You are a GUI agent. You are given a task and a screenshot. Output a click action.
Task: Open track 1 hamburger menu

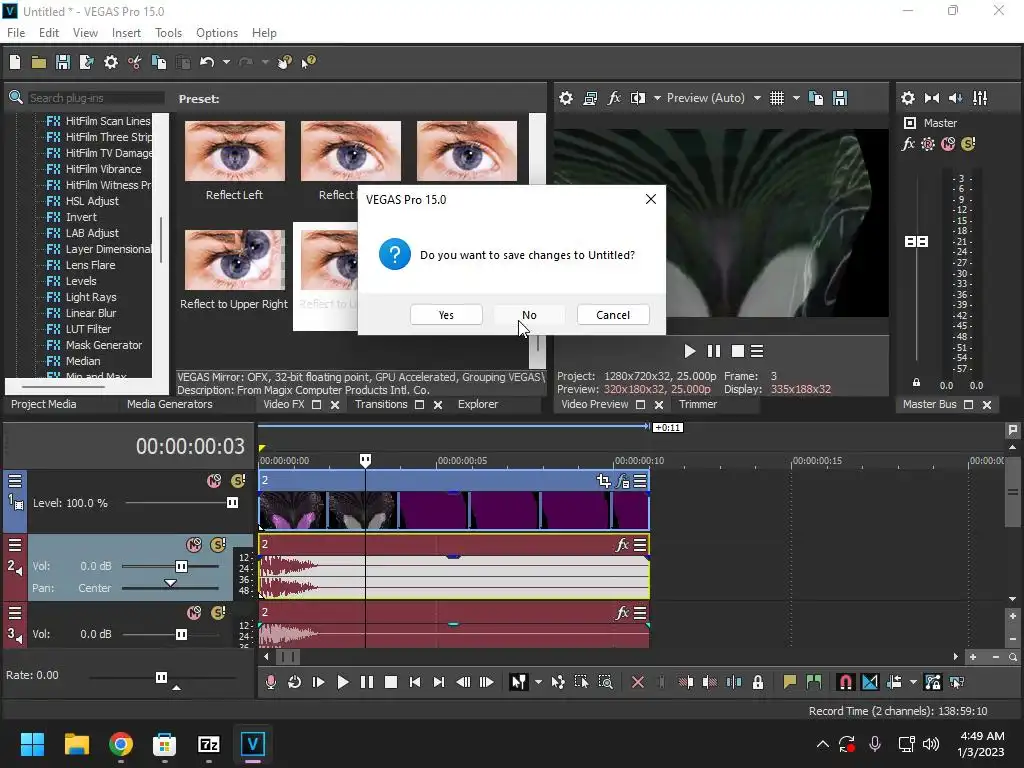(x=15, y=481)
